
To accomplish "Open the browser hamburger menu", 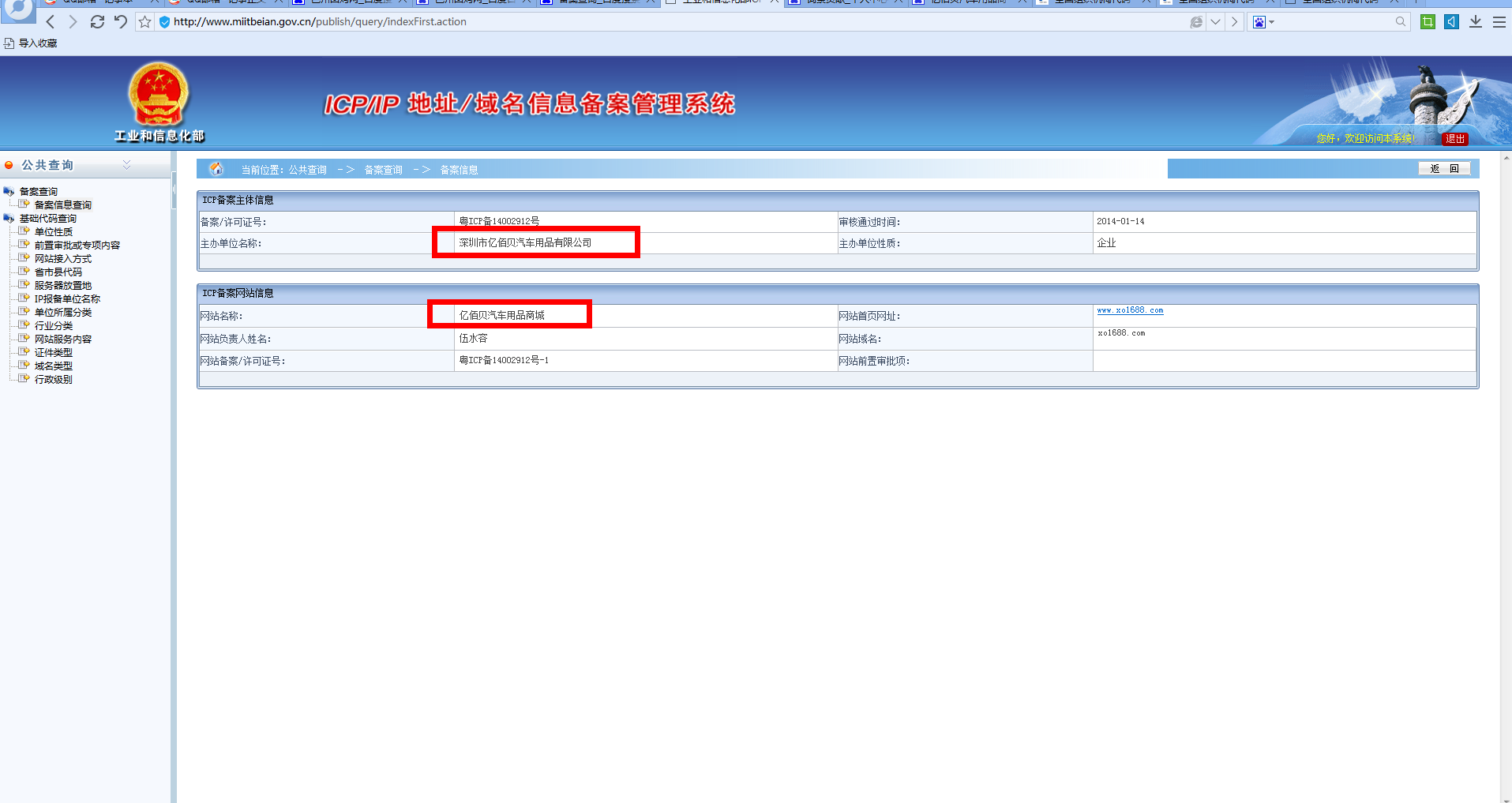I will click(1499, 22).
